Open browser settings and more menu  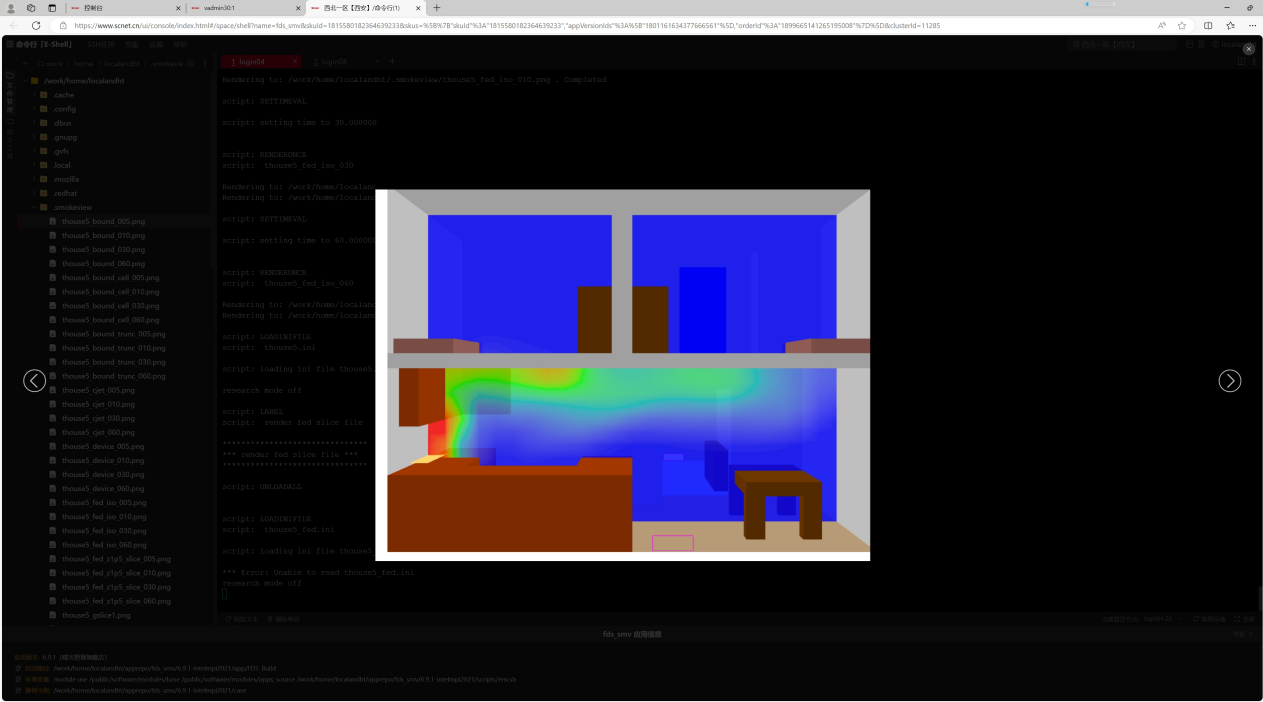(1252, 25)
